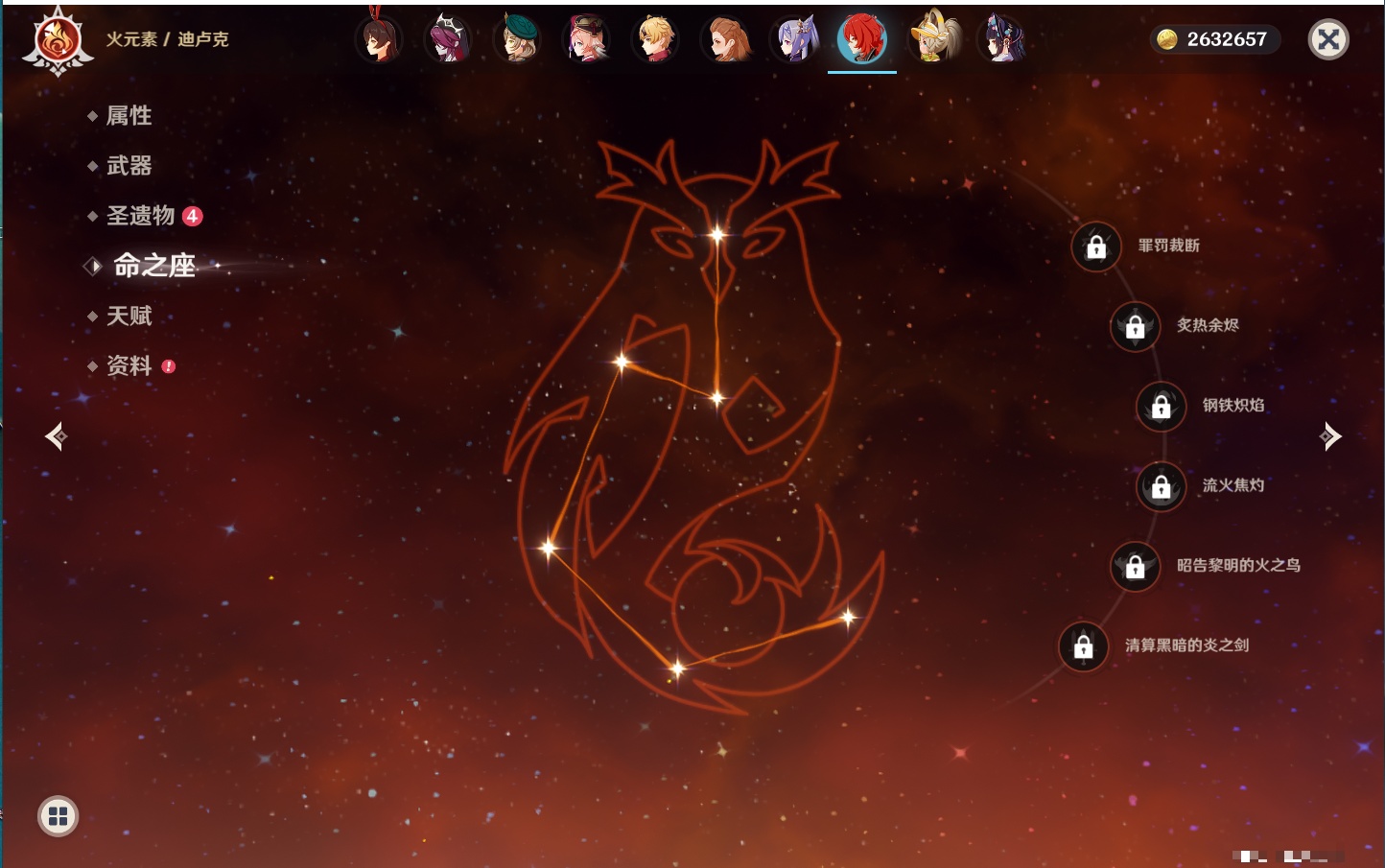Image resolution: width=1385 pixels, height=868 pixels.
Task: Switch to the 天赋 talents tab
Action: click(129, 316)
